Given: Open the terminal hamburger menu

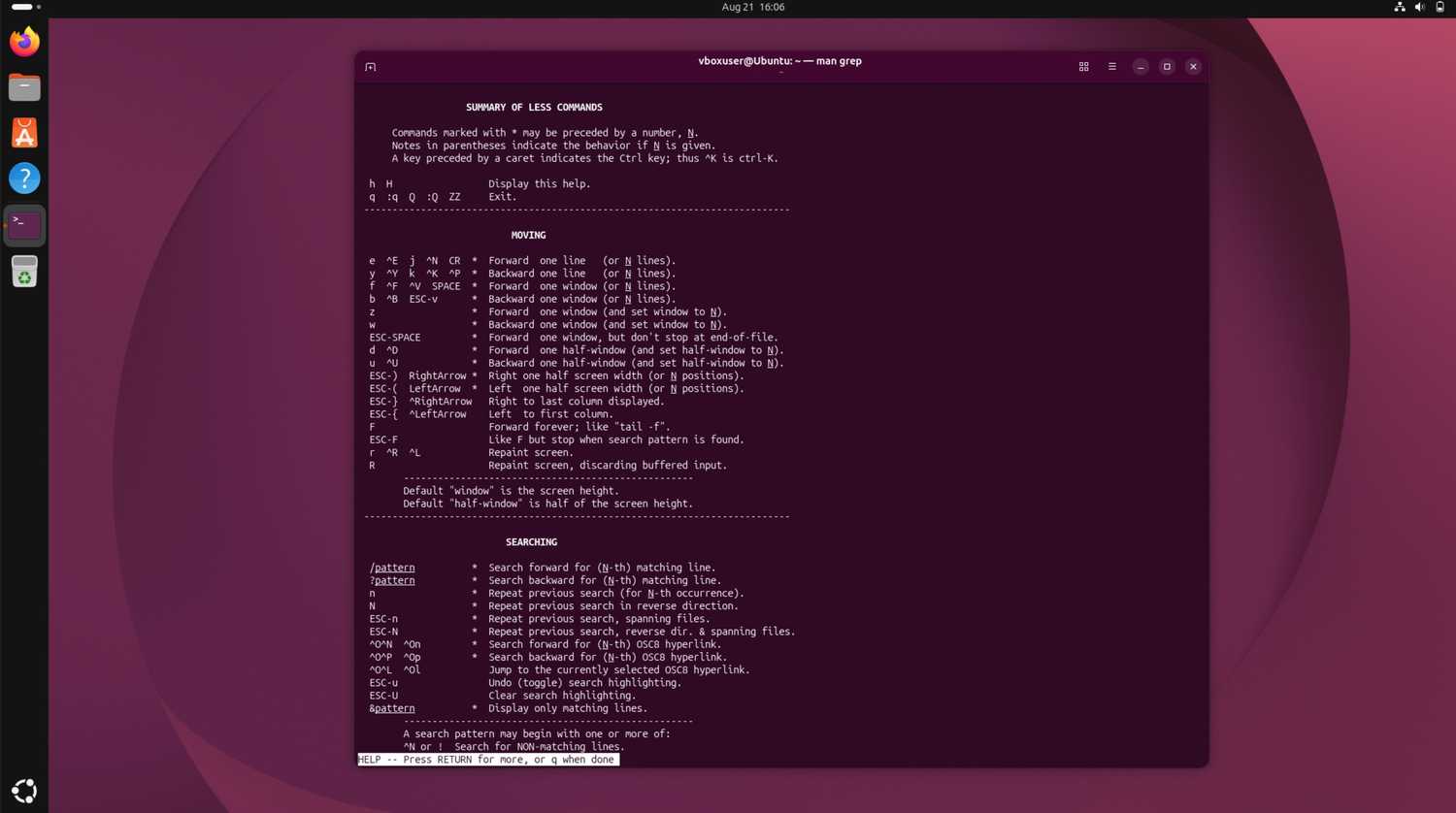Looking at the screenshot, I should point(1112,67).
